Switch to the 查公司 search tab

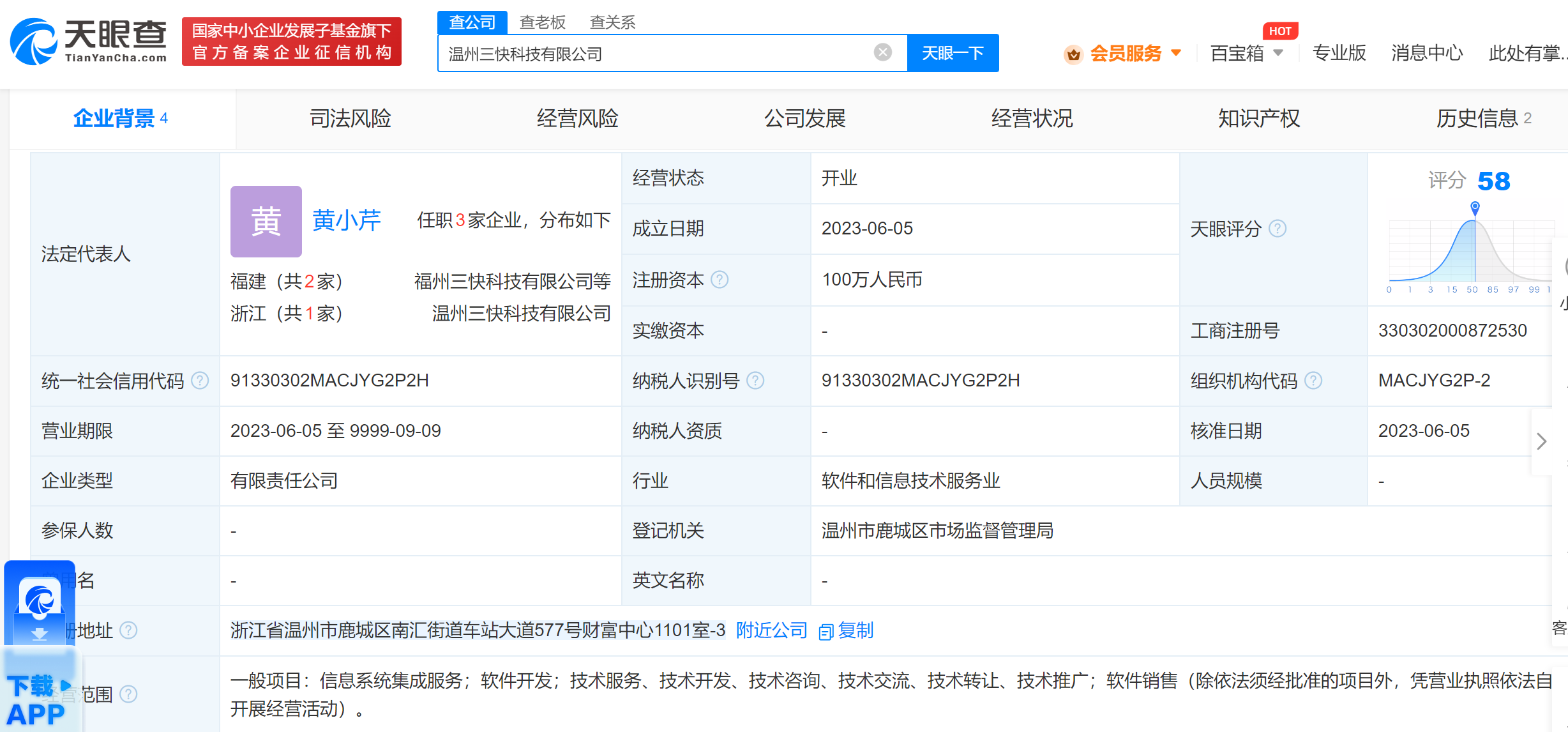472,22
